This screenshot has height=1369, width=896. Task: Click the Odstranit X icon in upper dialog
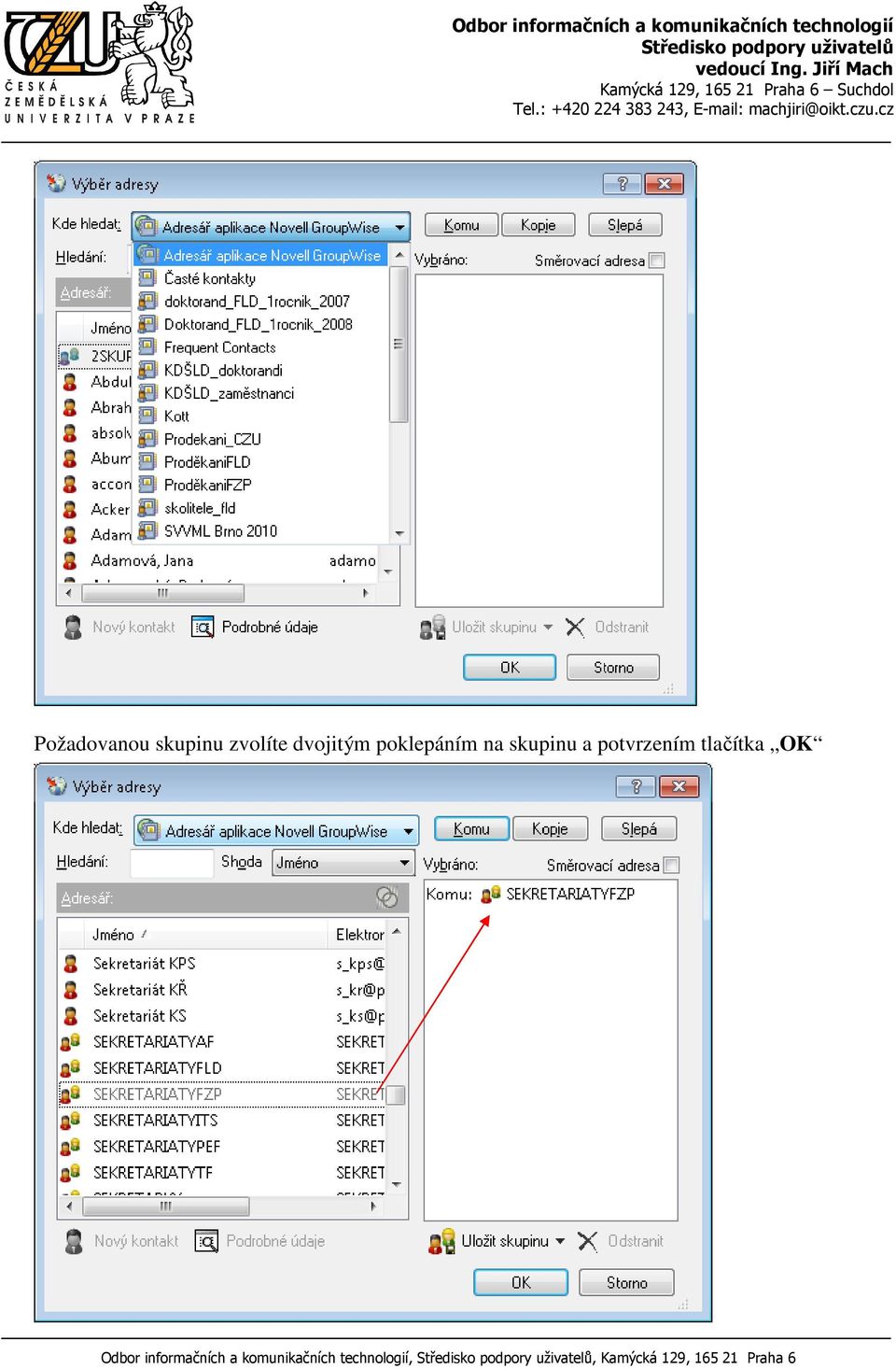(575, 627)
